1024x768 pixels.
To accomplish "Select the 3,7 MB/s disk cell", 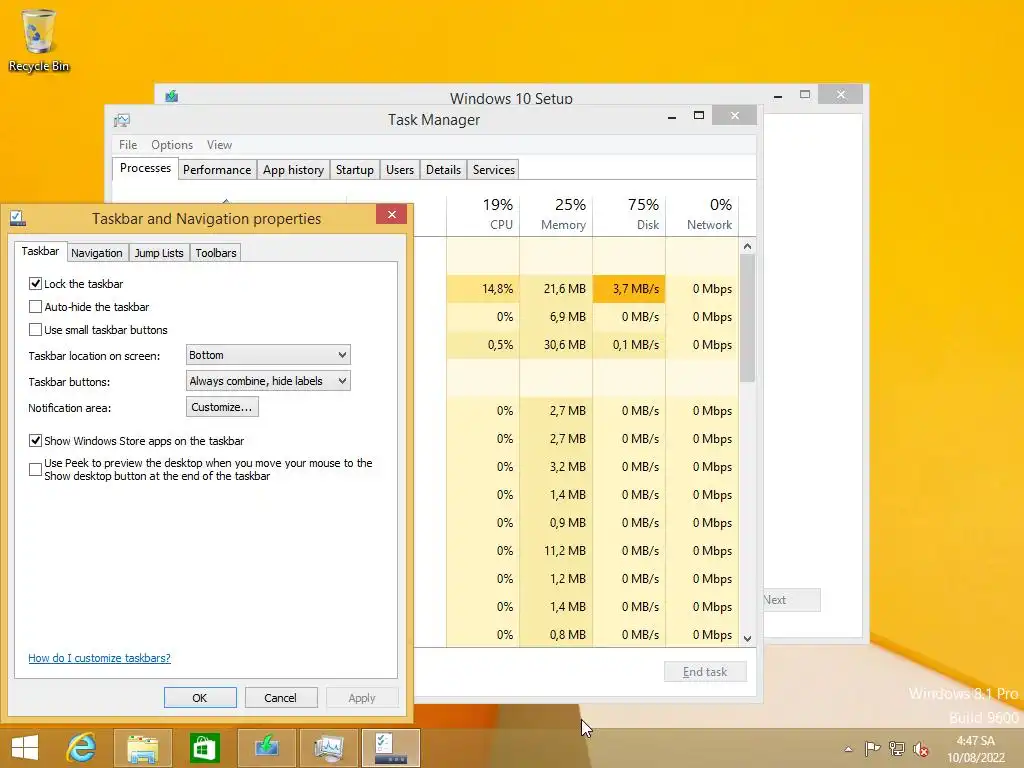I will 630,289.
